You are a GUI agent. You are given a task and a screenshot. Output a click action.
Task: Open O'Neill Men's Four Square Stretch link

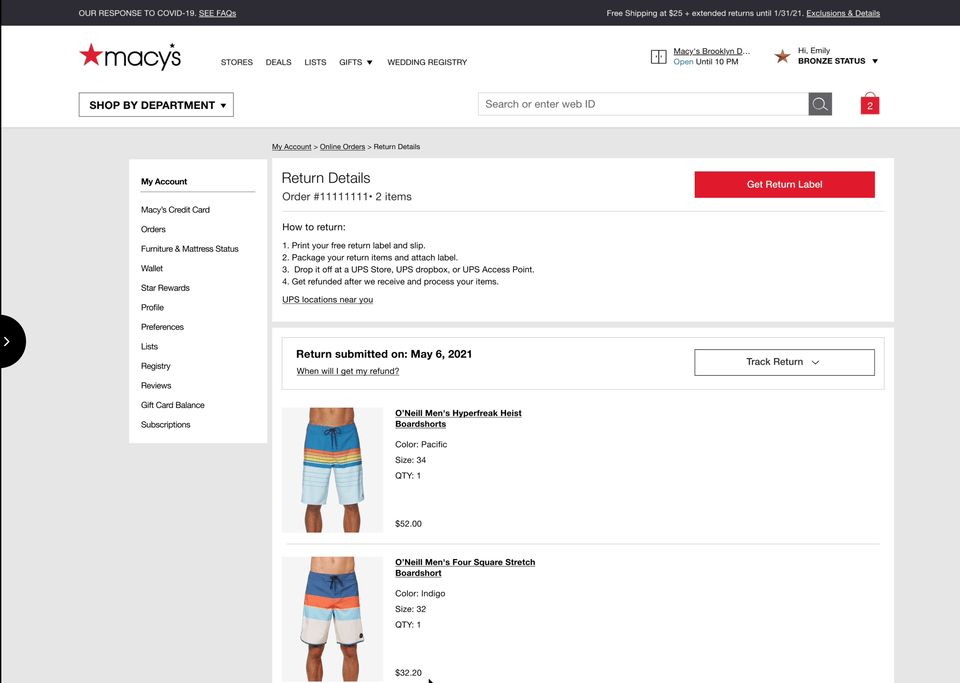point(465,567)
